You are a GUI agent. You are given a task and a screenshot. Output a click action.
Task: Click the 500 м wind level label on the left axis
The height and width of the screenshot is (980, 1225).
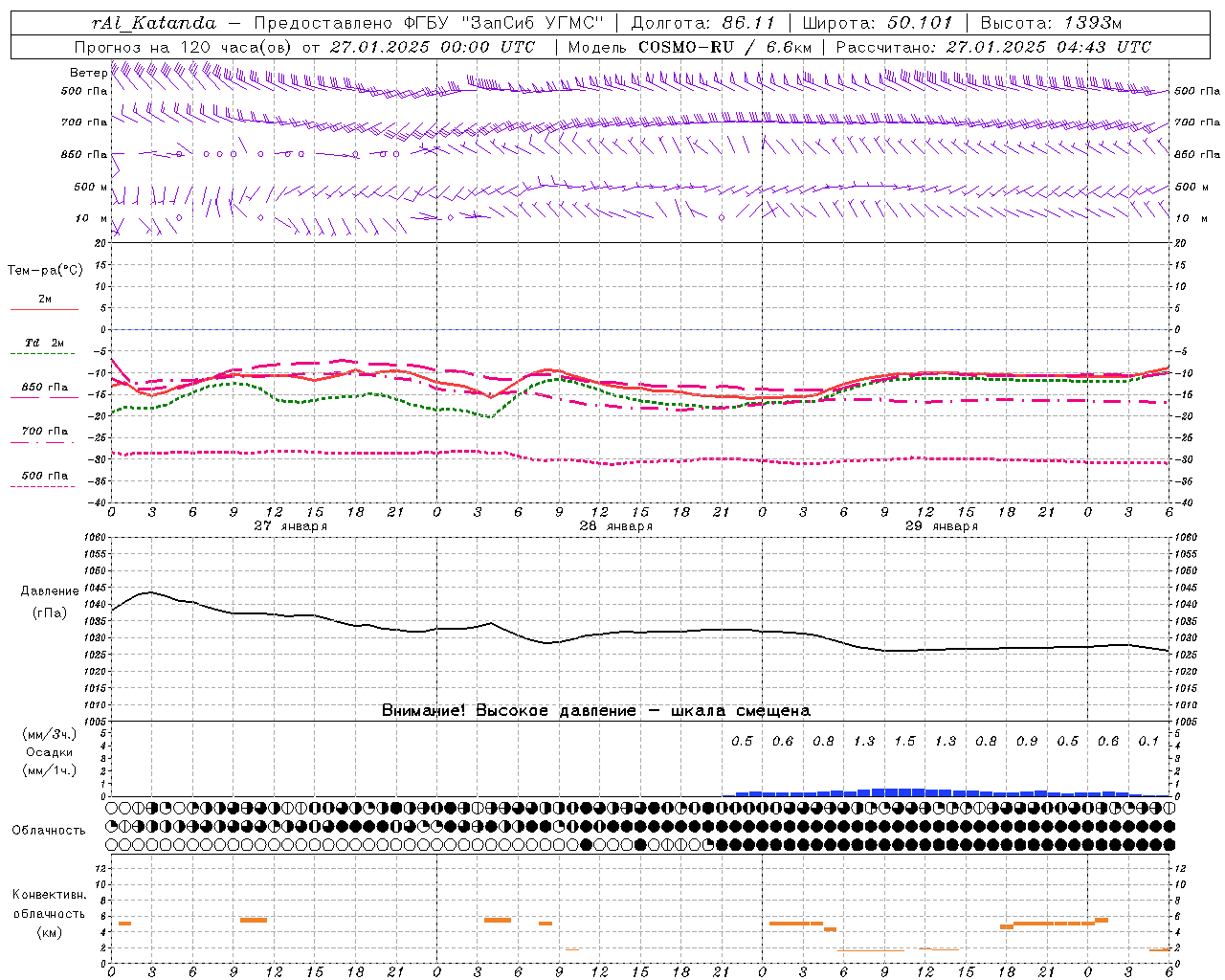[91, 187]
